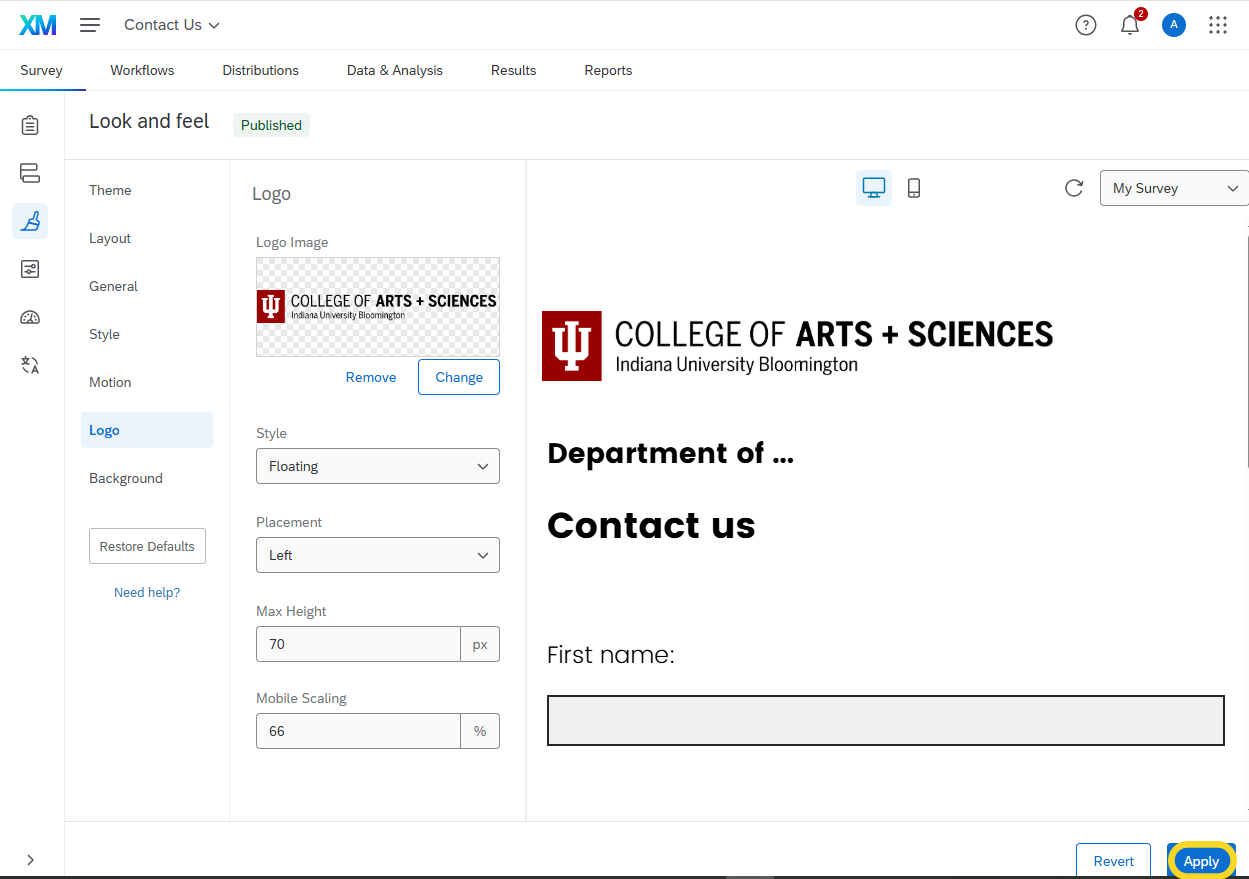Click the Change logo button
The image size is (1249, 879).
[458, 377]
